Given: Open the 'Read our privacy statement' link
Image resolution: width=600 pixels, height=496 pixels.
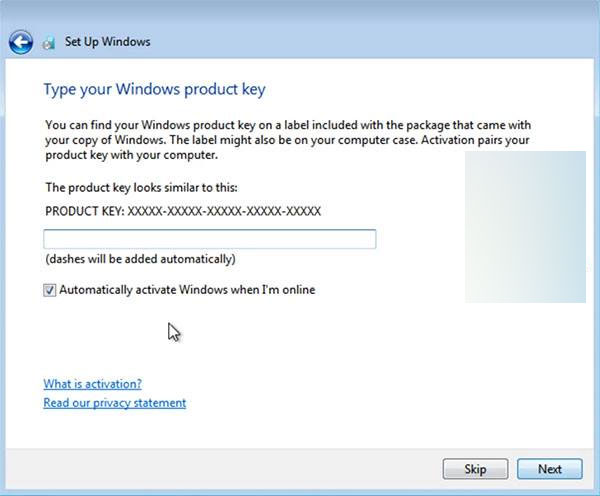Looking at the screenshot, I should pos(114,403).
